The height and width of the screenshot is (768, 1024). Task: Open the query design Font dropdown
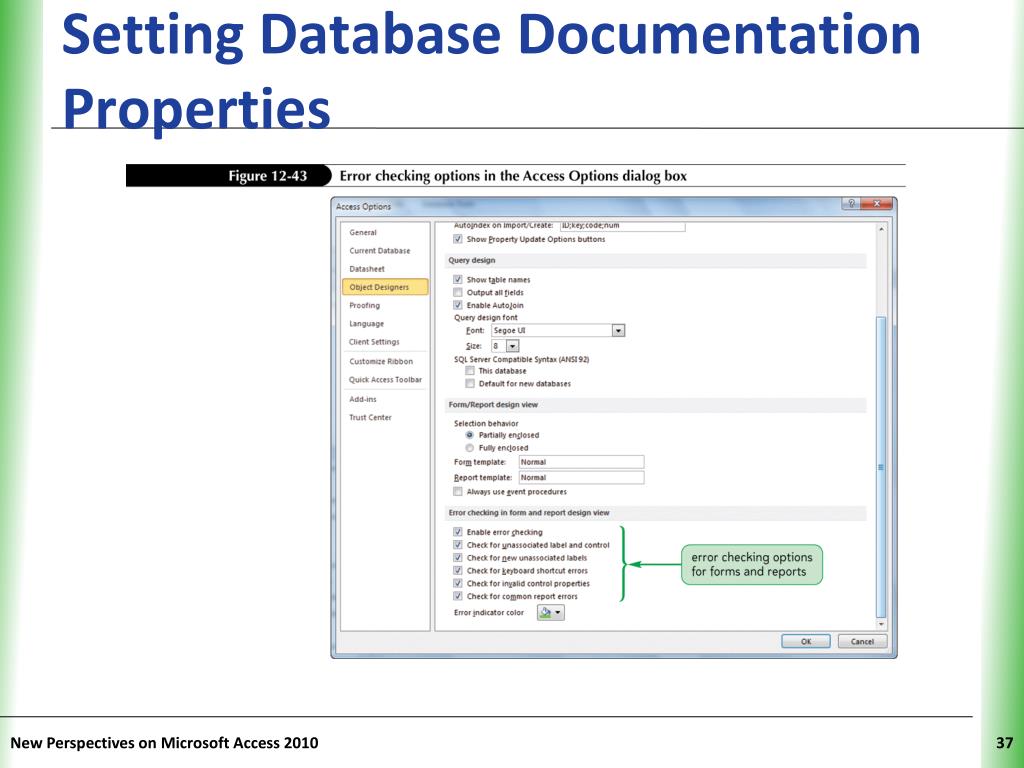coord(618,330)
